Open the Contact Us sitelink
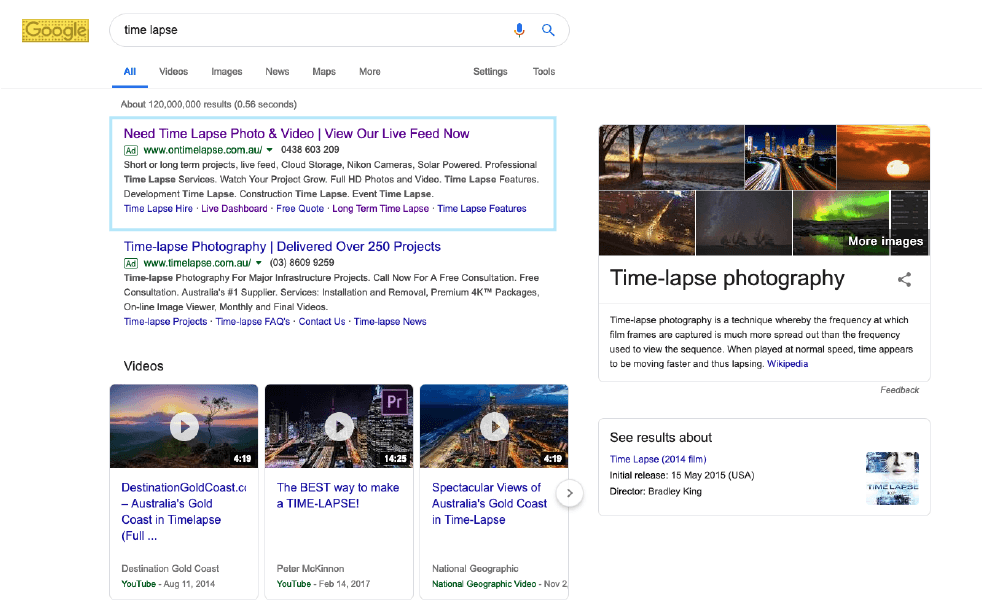Viewport: 1004px width, 616px height. 321,321
